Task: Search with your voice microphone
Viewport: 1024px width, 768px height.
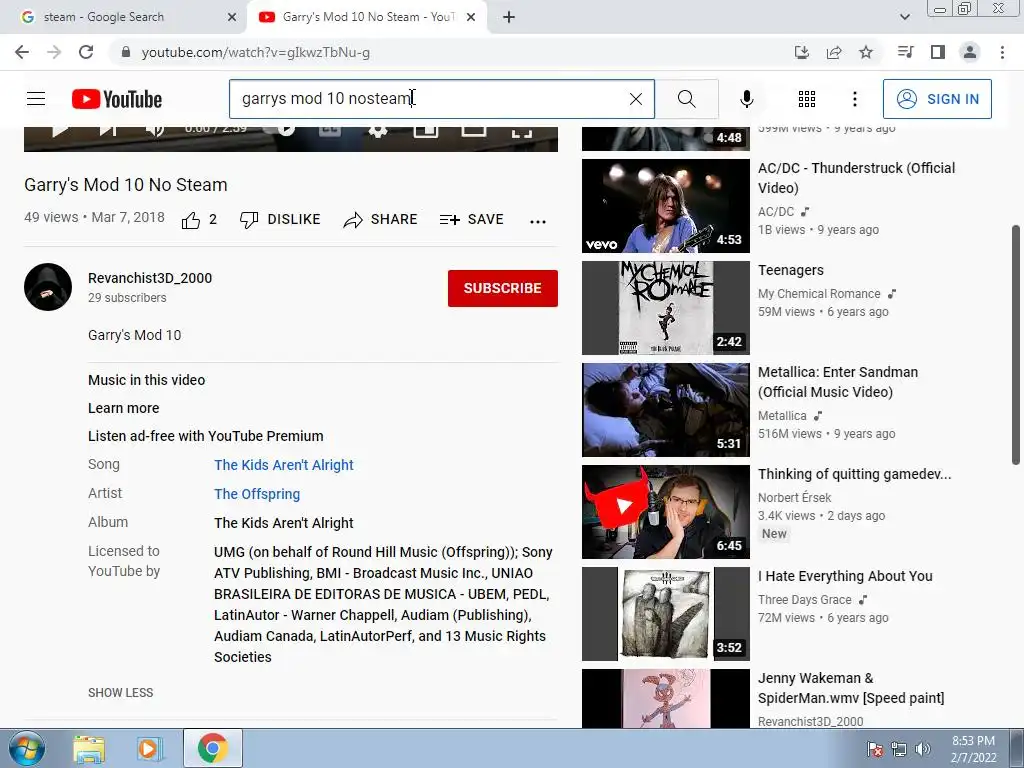Action: pyautogui.click(x=746, y=99)
